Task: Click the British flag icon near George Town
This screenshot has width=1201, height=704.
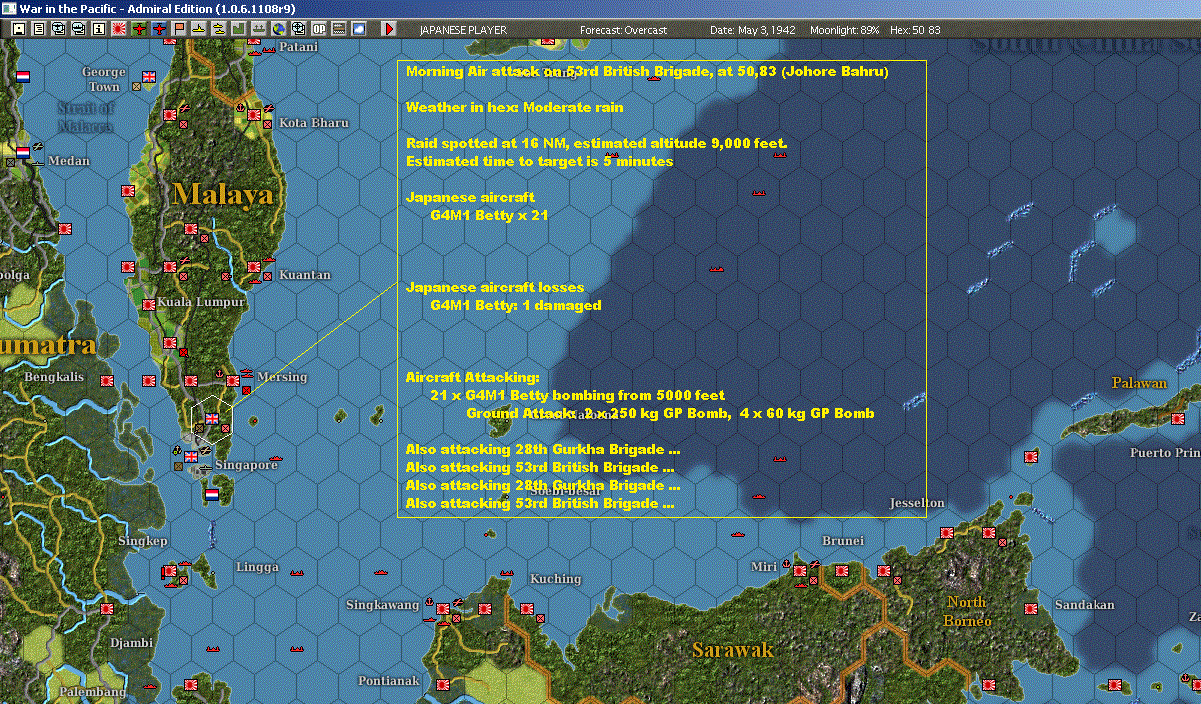Action: pos(150,76)
